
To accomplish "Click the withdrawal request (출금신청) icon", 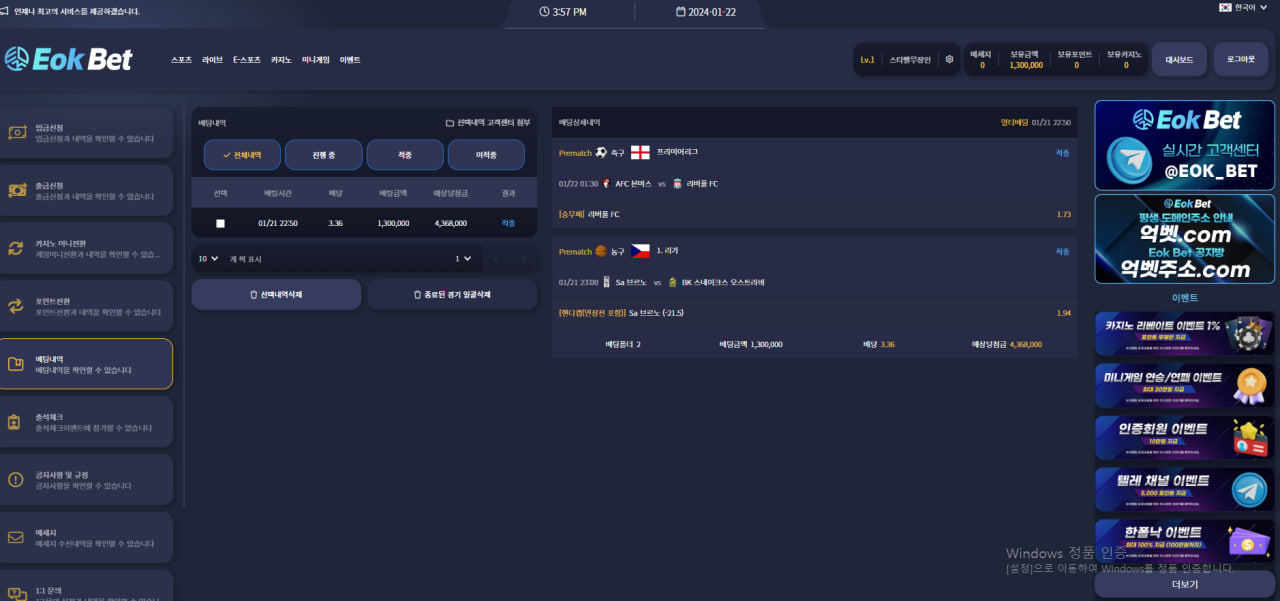I will tap(16, 190).
